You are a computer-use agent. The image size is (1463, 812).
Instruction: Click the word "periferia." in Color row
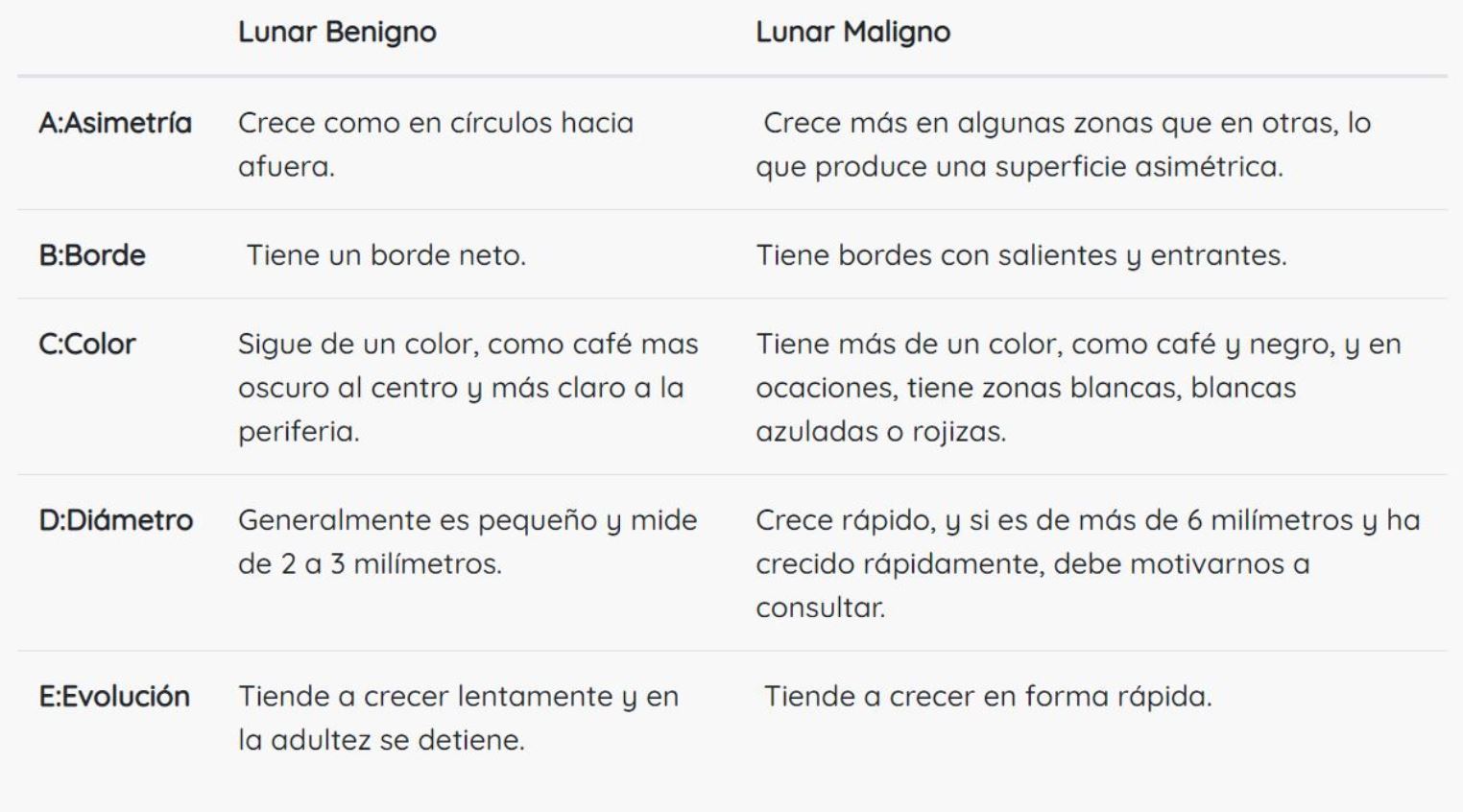tap(299, 431)
